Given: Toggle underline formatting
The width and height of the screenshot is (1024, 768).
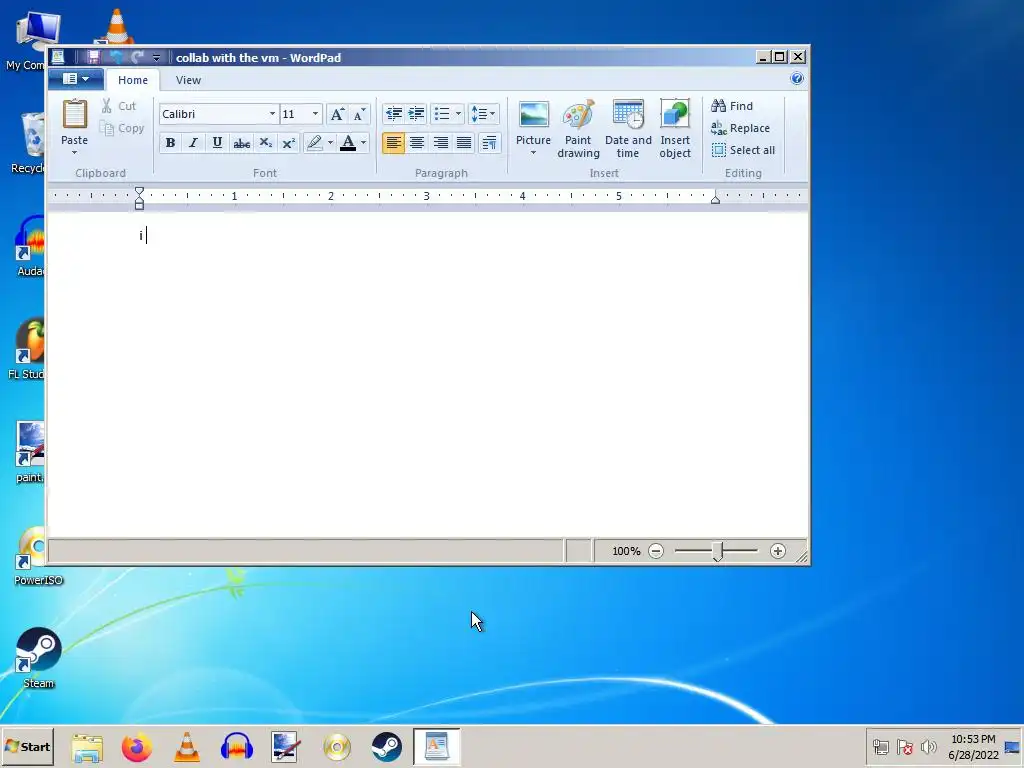Looking at the screenshot, I should [217, 142].
